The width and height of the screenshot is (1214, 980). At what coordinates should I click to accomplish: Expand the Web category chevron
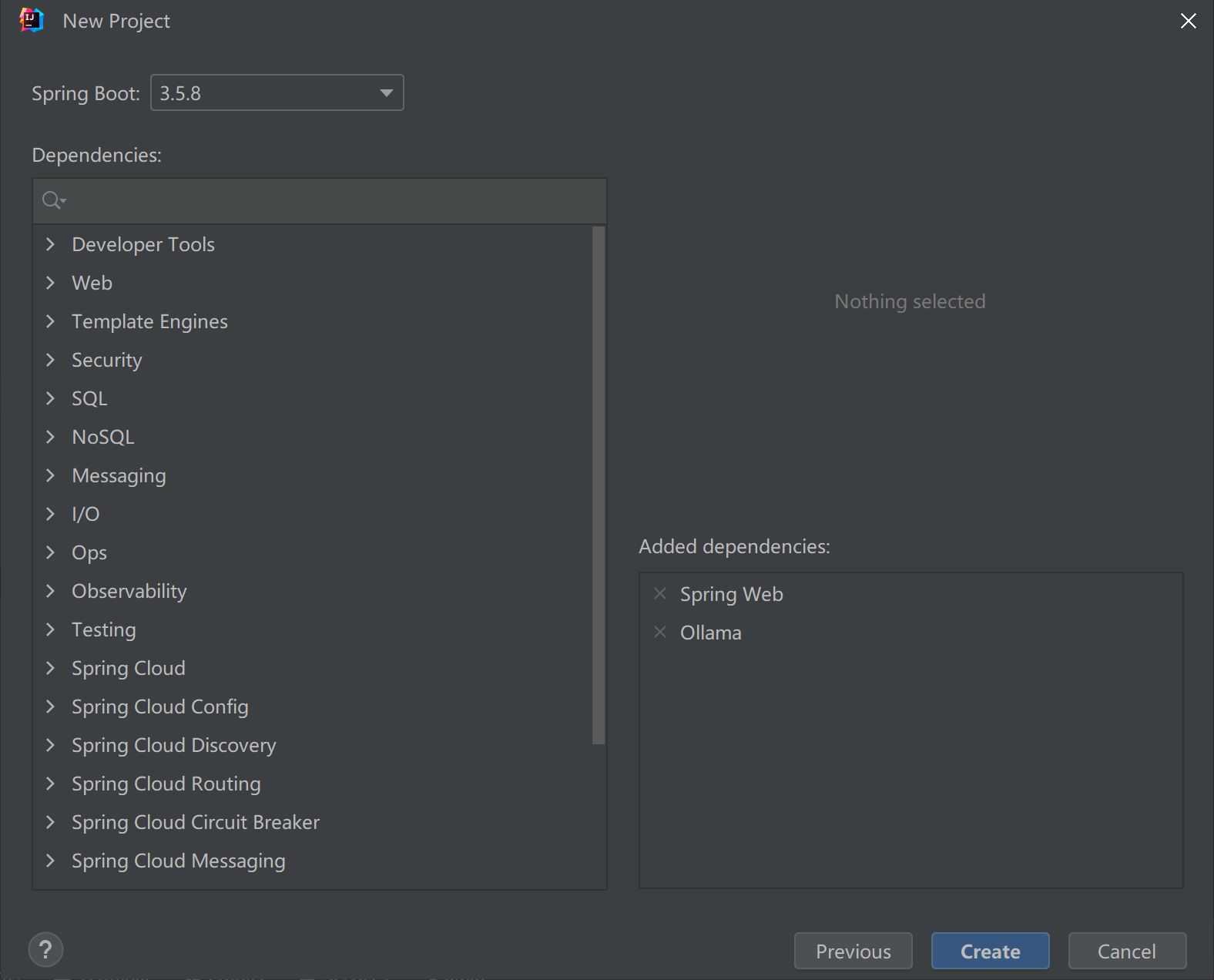pyautogui.click(x=51, y=283)
